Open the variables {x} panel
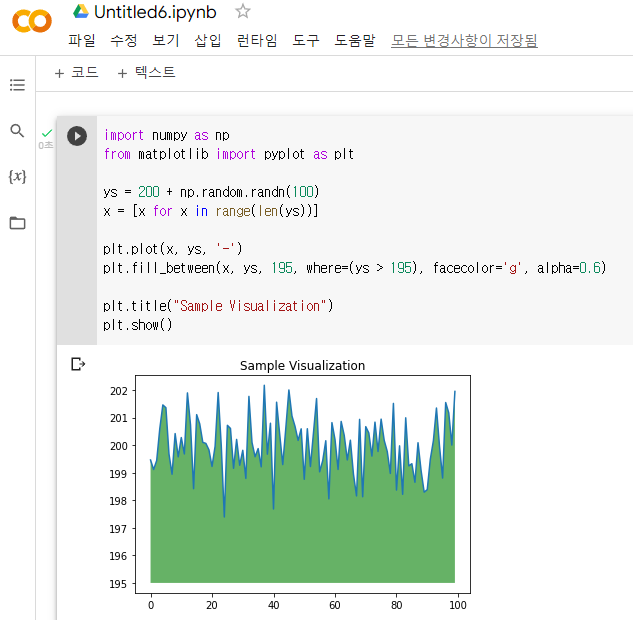 (17, 176)
